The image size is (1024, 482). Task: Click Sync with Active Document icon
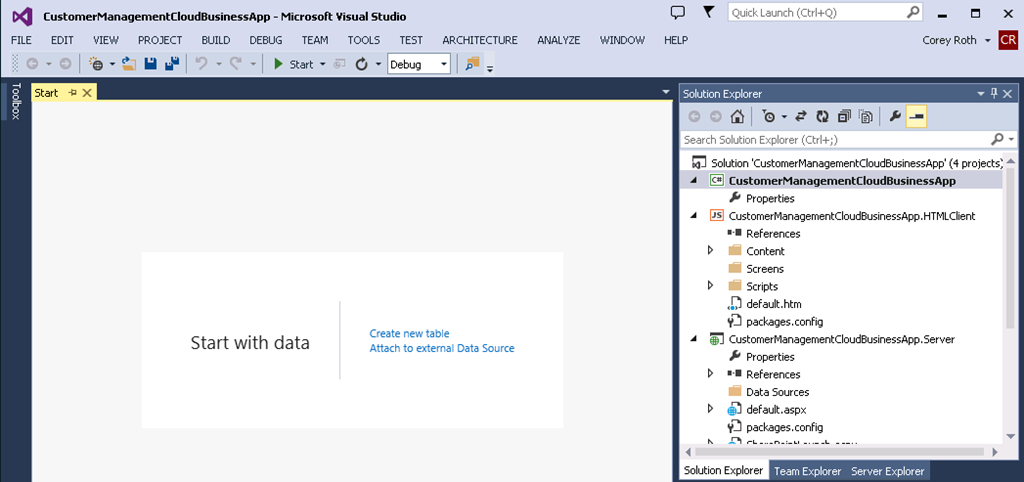pos(801,117)
